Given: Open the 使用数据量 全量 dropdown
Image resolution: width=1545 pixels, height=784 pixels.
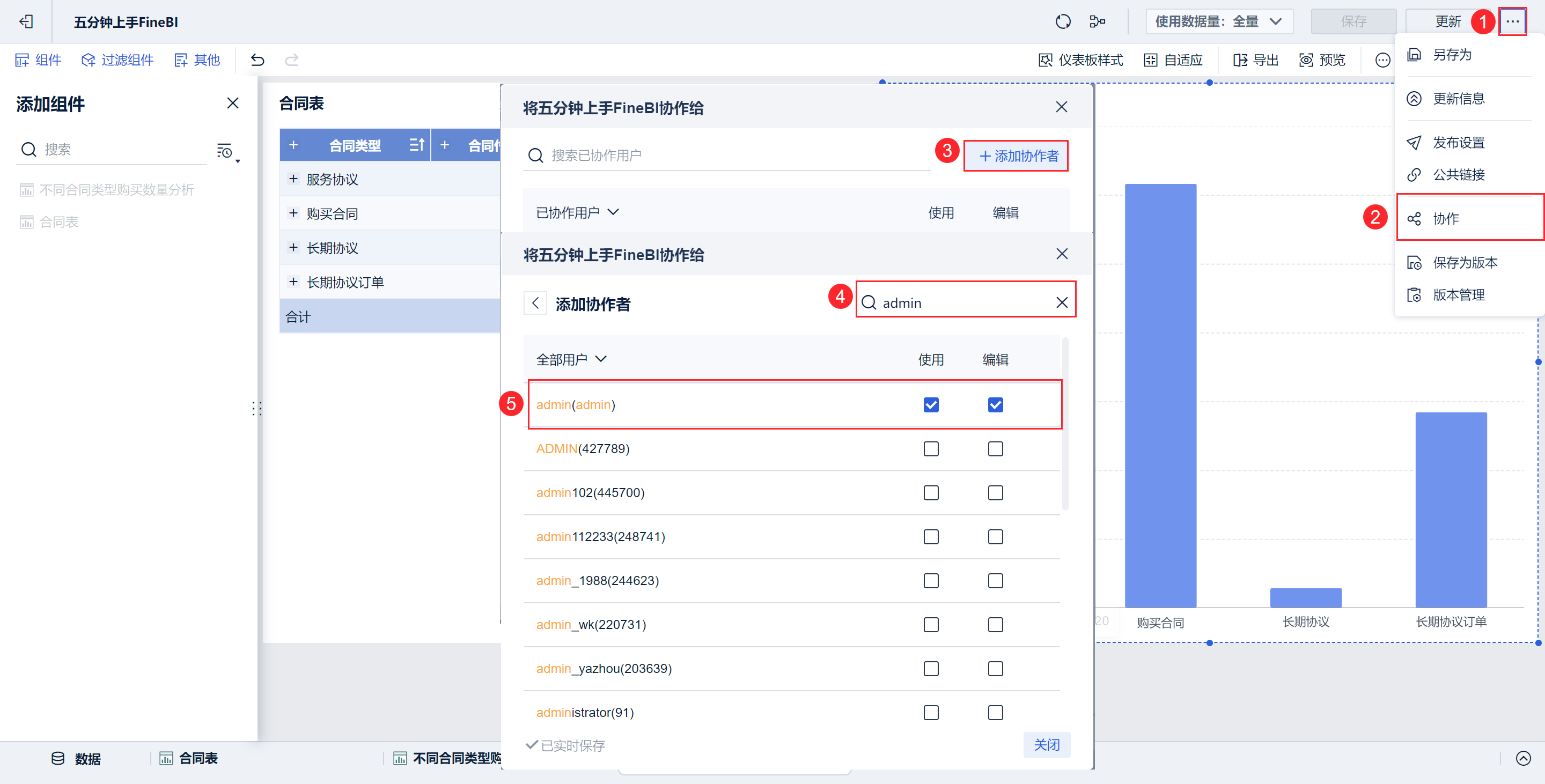Looking at the screenshot, I should click(x=1219, y=21).
